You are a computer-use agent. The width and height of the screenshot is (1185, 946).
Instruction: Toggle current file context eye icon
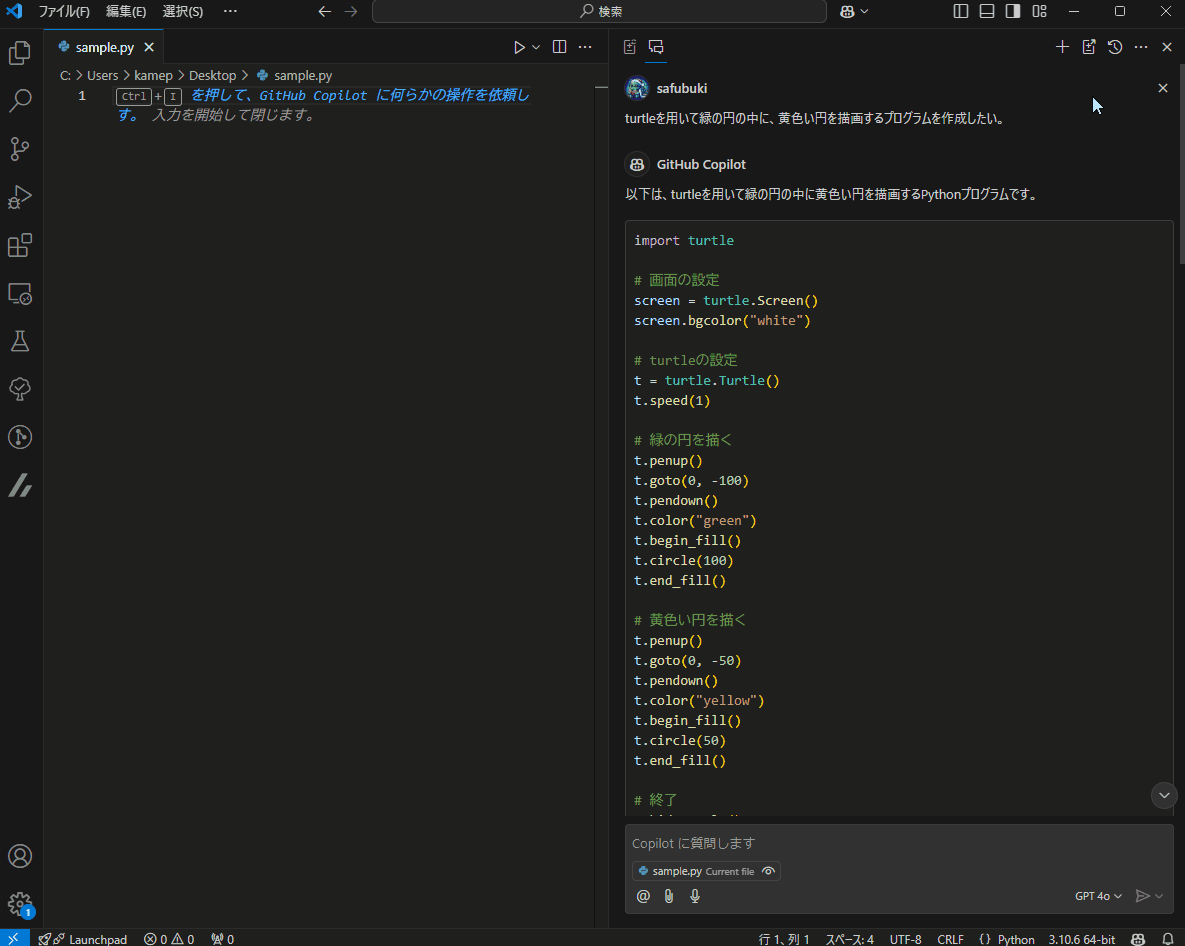769,871
